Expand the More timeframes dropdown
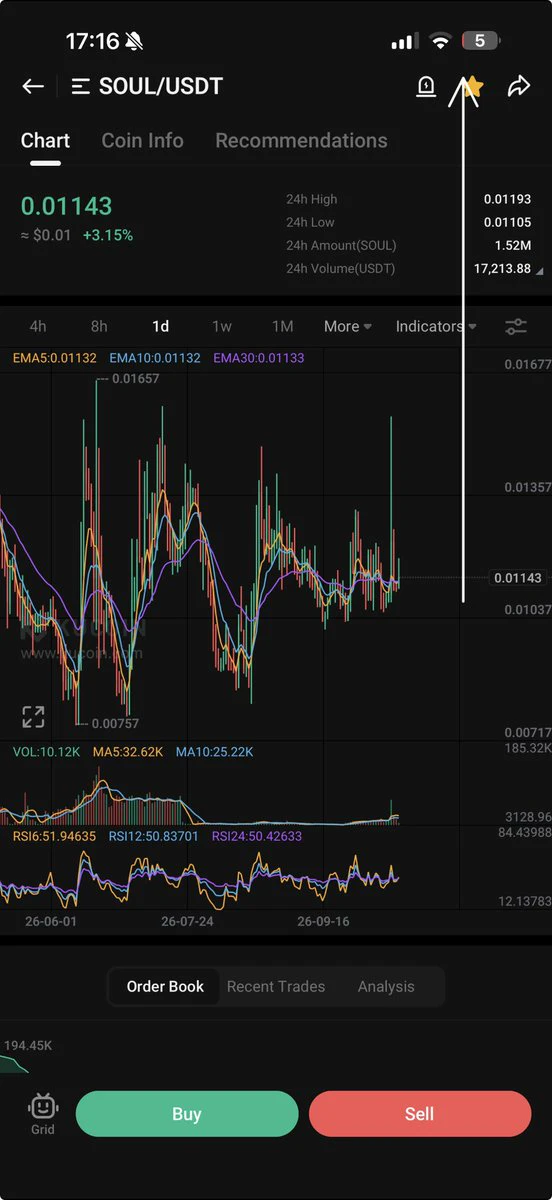The width and height of the screenshot is (552, 1200). click(348, 326)
